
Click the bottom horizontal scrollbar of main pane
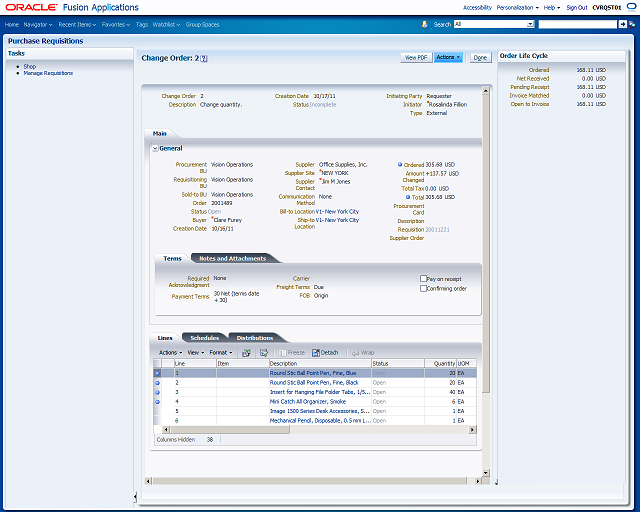pos(309,481)
